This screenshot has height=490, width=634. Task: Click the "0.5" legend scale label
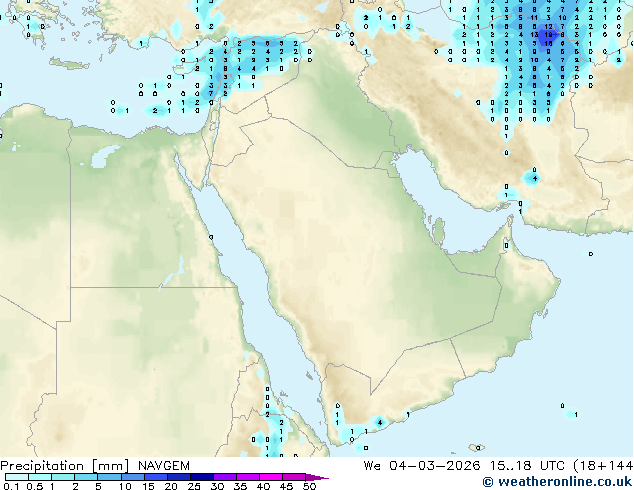click(35, 486)
